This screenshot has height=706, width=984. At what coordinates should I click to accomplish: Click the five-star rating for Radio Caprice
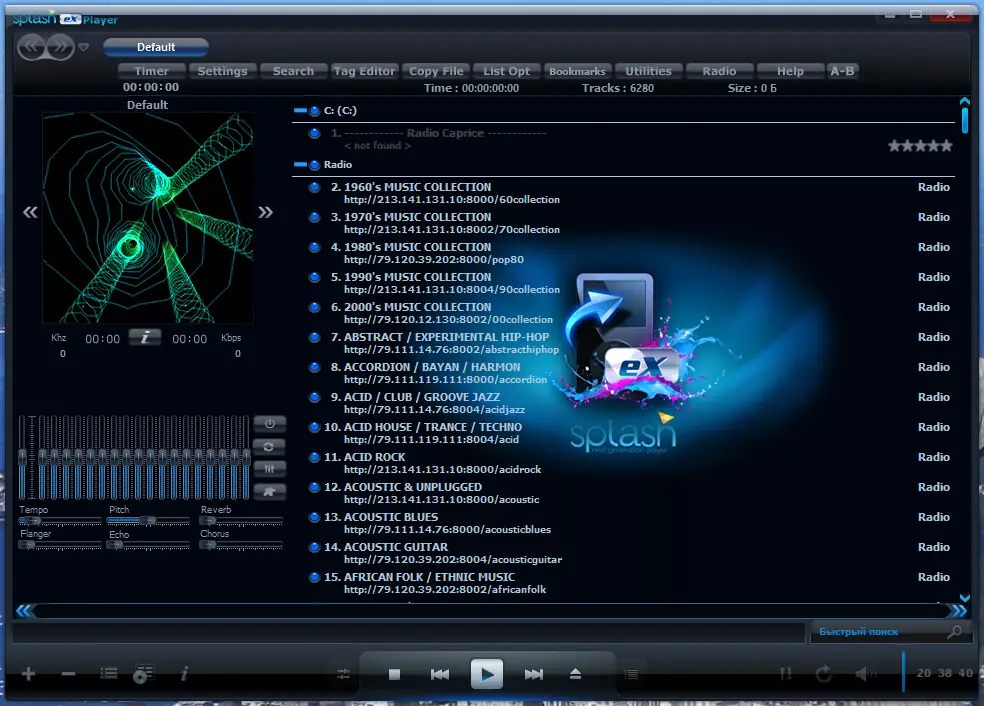tap(920, 146)
